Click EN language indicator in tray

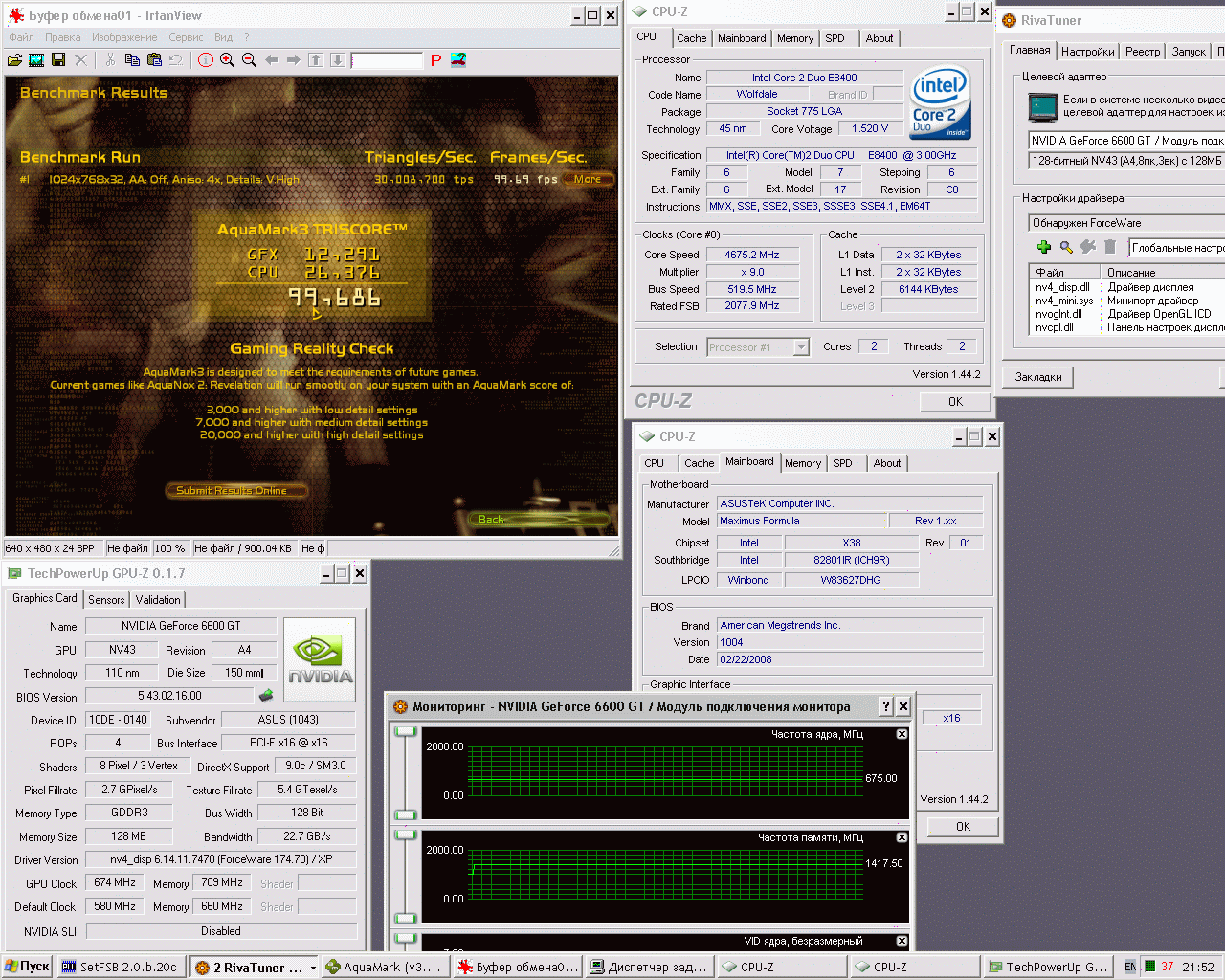1130,967
